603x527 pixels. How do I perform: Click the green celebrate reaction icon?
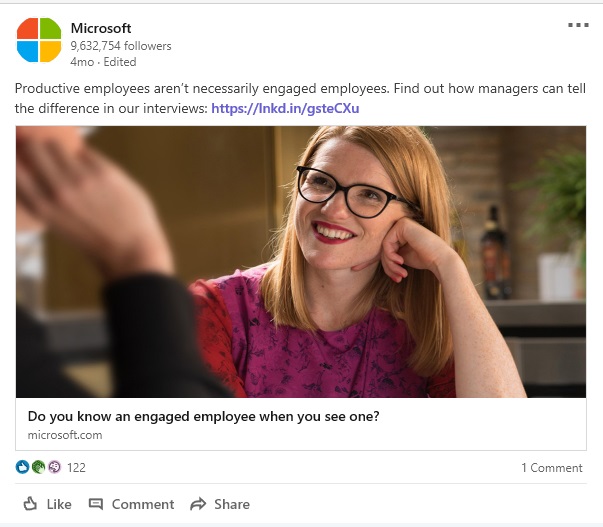tap(38, 467)
